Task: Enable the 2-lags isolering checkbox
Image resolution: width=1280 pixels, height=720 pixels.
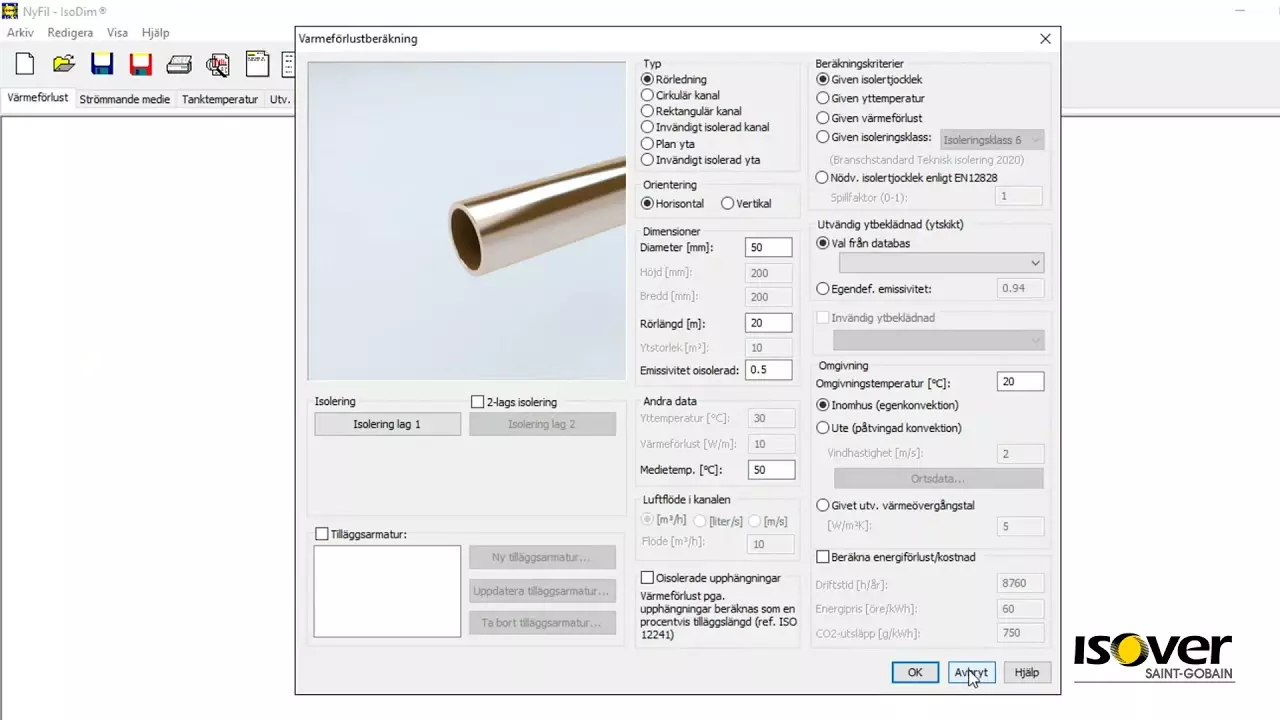Action: click(x=478, y=402)
